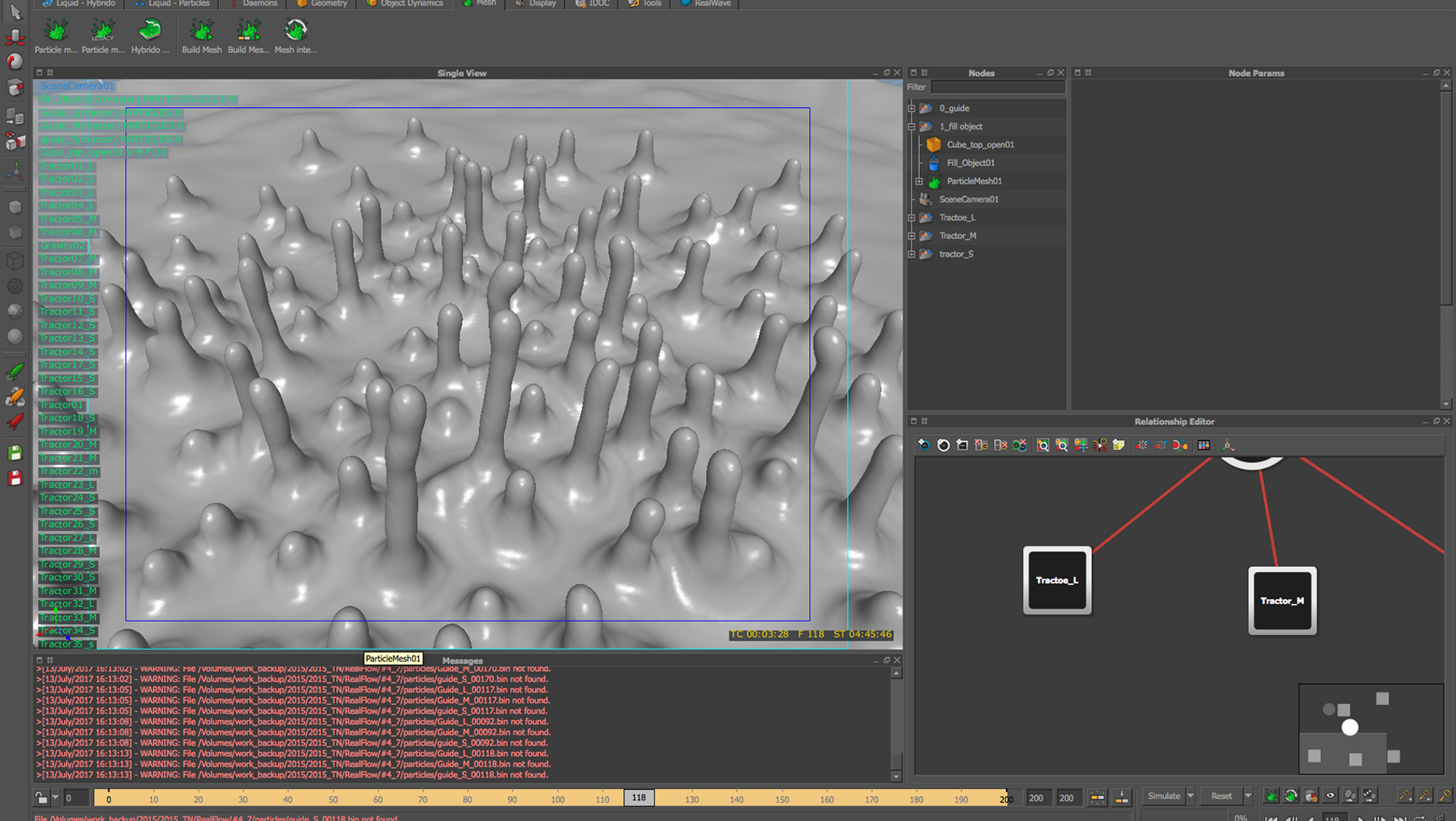Click frame 50 on the timeline
Screen dimensions: 1456x821
334,799
